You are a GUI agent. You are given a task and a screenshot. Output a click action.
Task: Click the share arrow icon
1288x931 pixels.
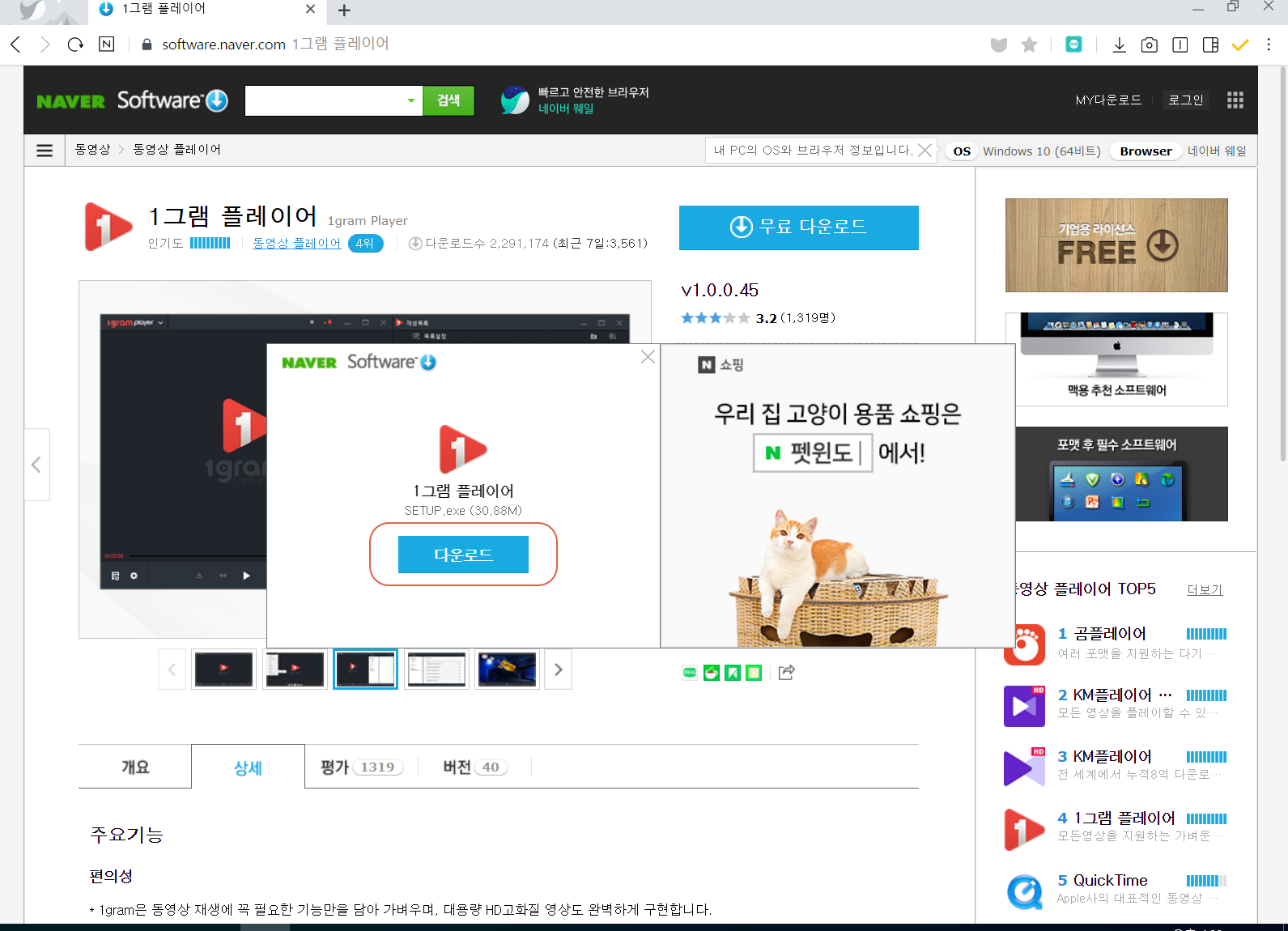[786, 672]
